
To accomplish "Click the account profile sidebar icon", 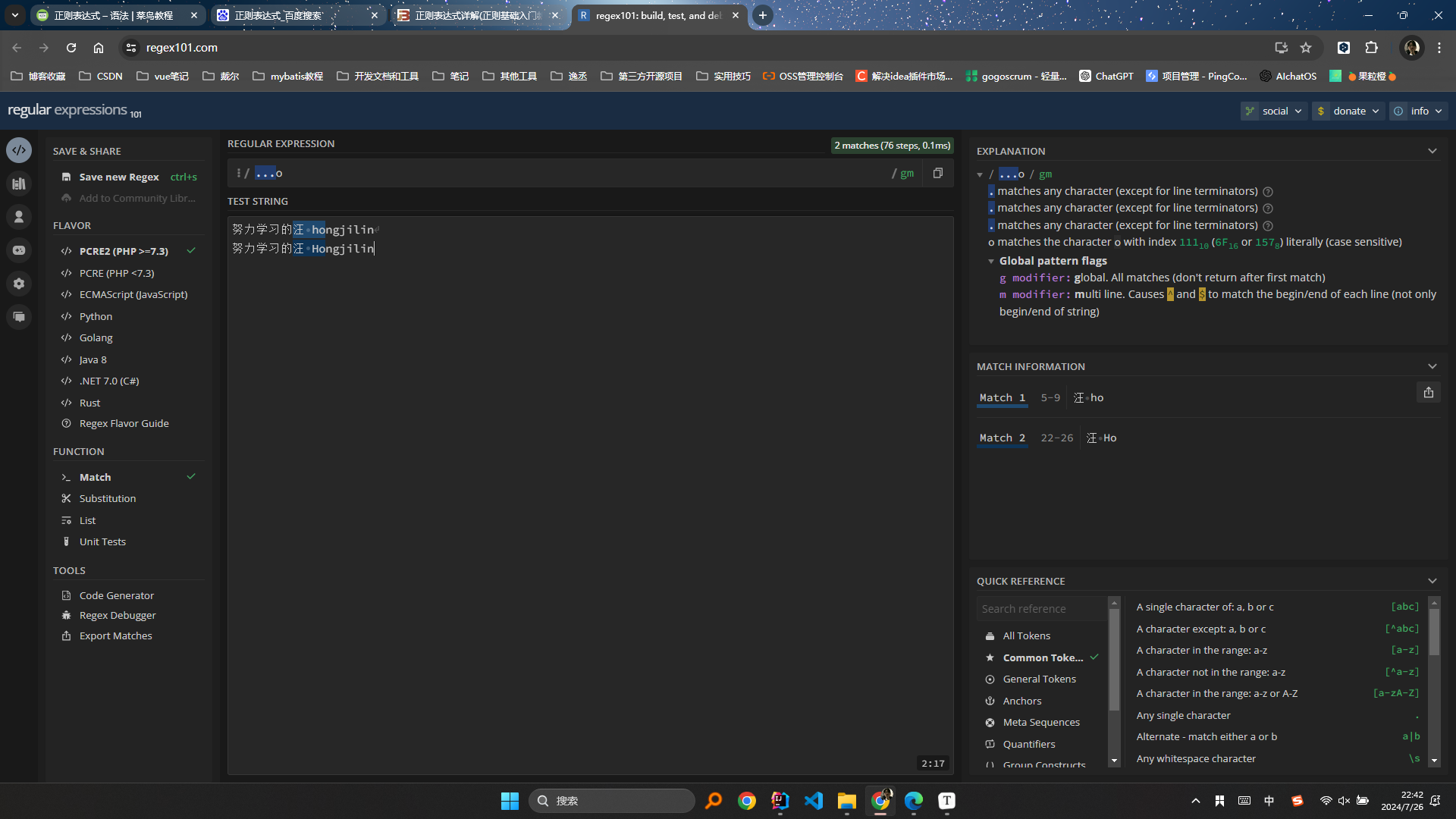I will click(19, 217).
